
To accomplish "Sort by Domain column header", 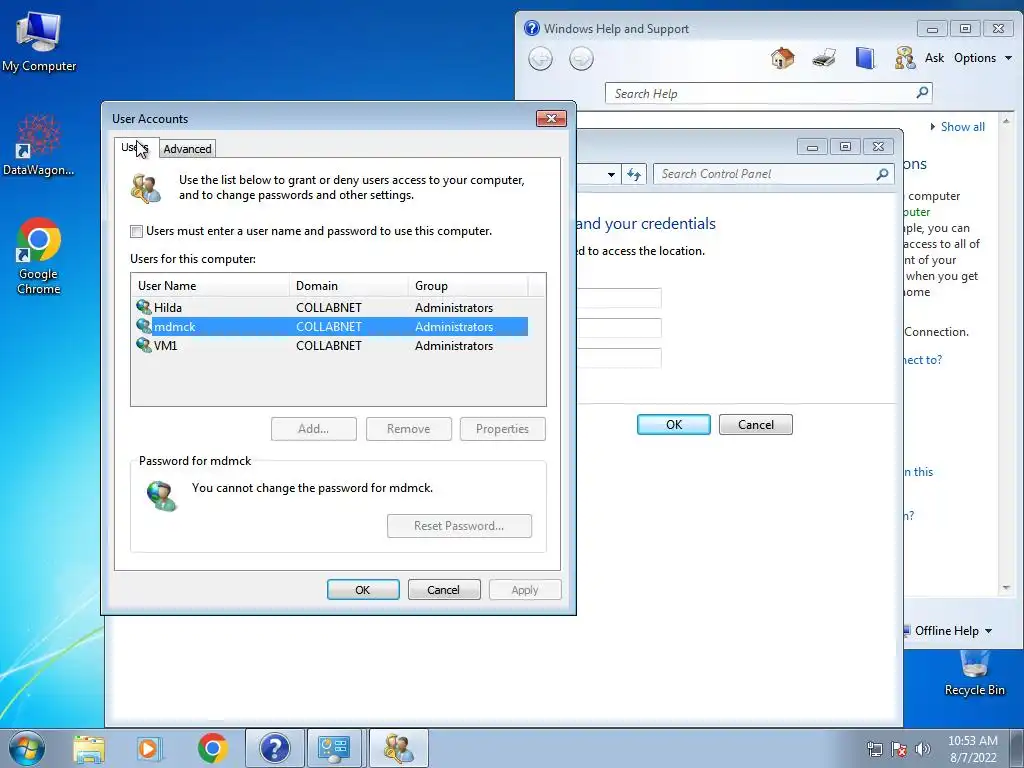I will tap(348, 285).
